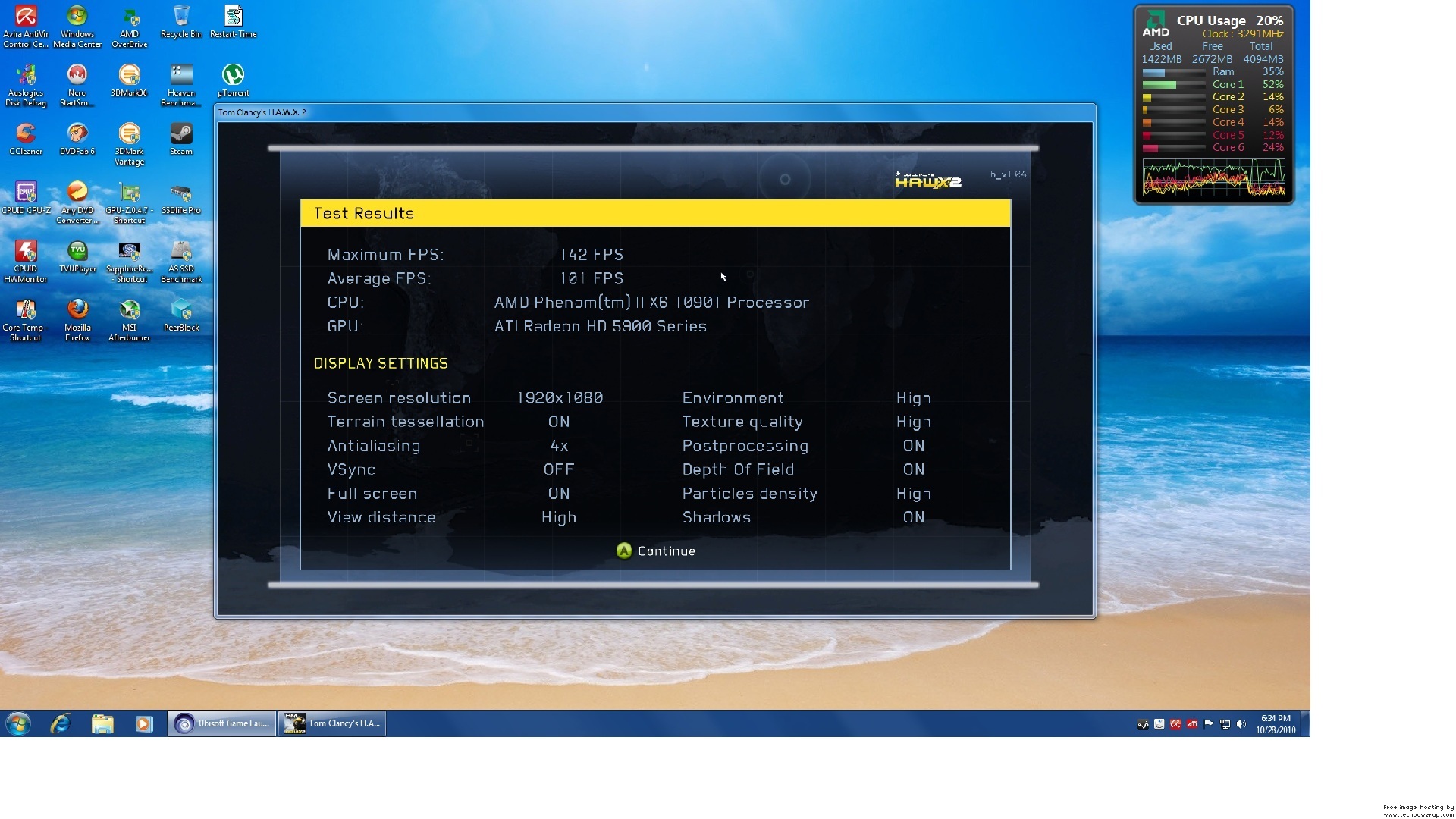
Task: Click the volume speaker tray icon
Action: [1241, 724]
